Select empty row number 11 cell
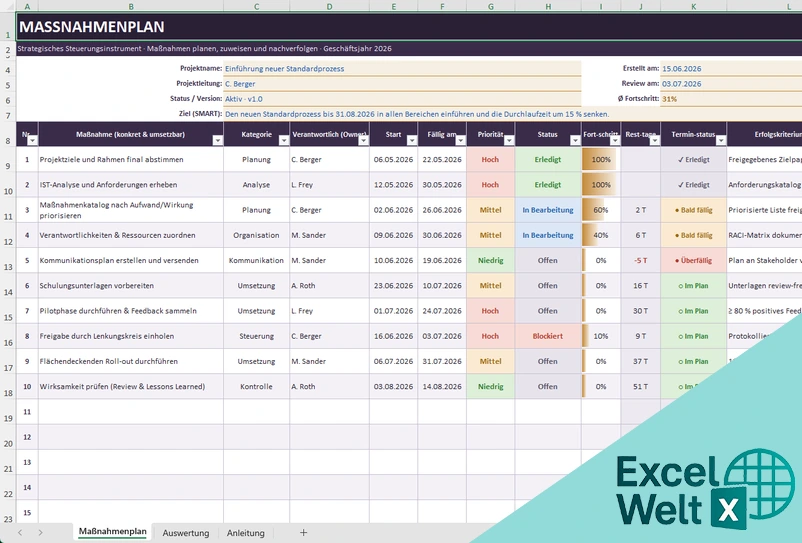 [x=27, y=412]
